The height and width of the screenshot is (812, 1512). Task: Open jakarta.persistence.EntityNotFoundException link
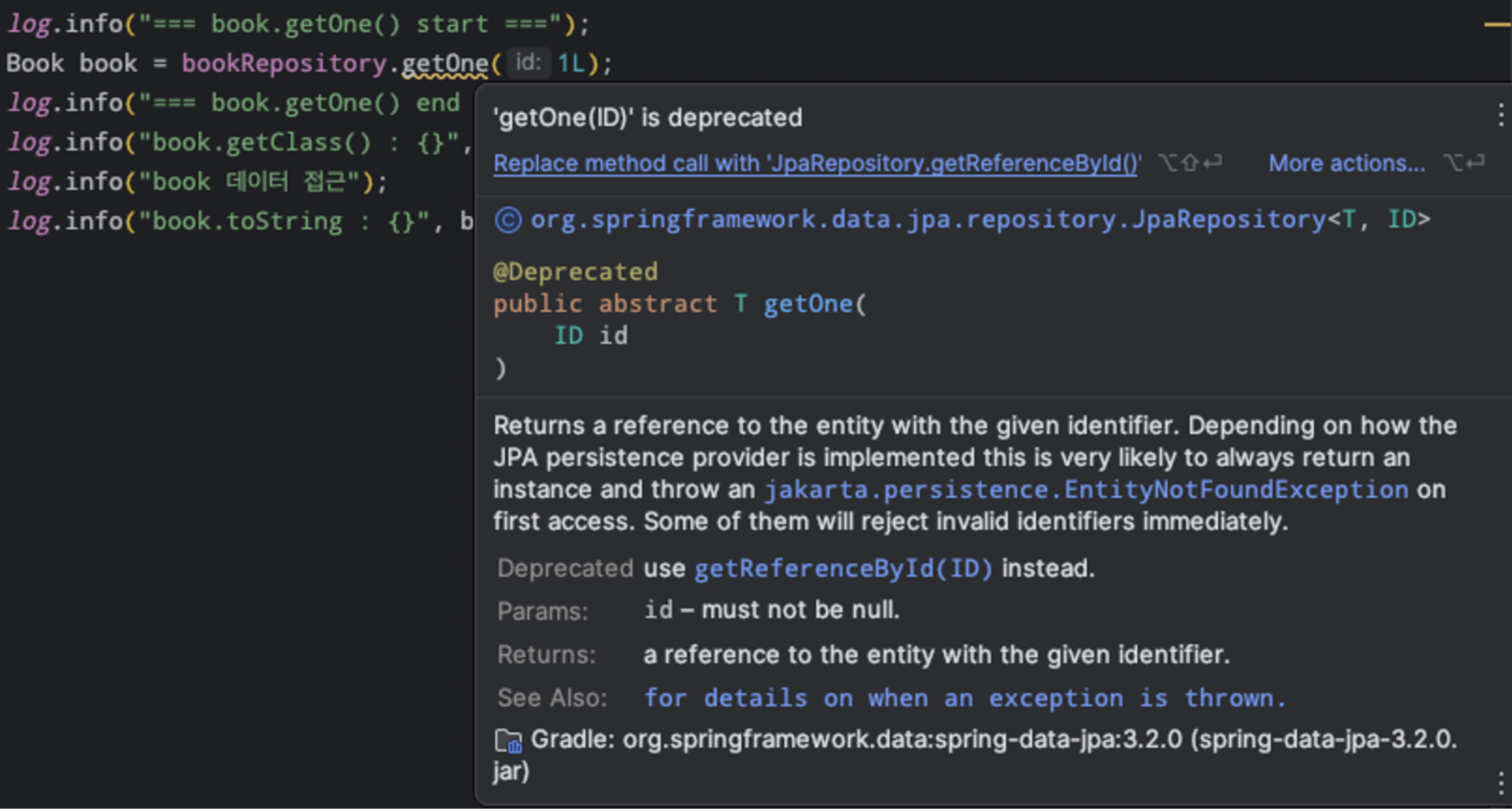(1086, 490)
